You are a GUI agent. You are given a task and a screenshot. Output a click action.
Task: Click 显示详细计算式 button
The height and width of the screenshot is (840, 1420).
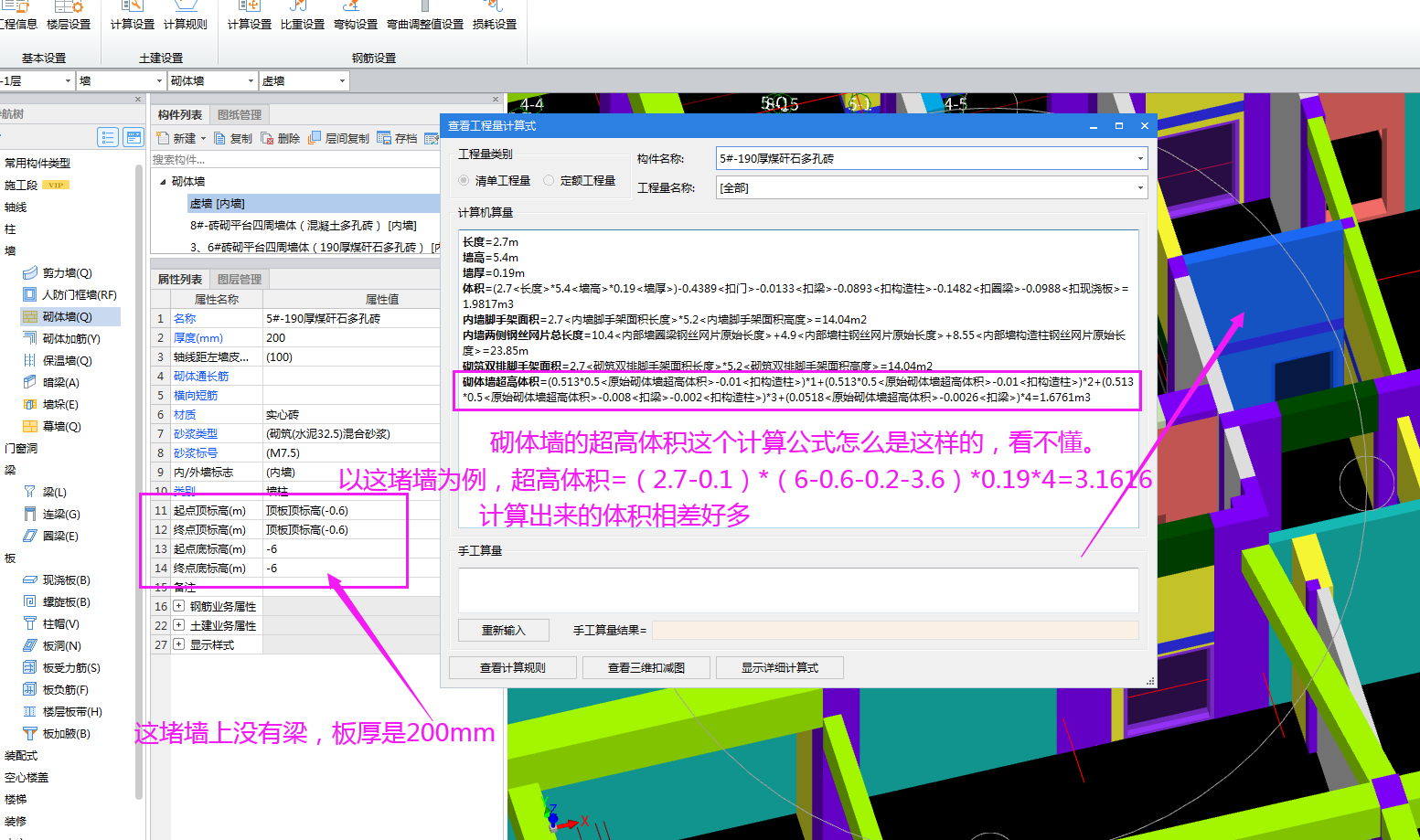click(780, 667)
